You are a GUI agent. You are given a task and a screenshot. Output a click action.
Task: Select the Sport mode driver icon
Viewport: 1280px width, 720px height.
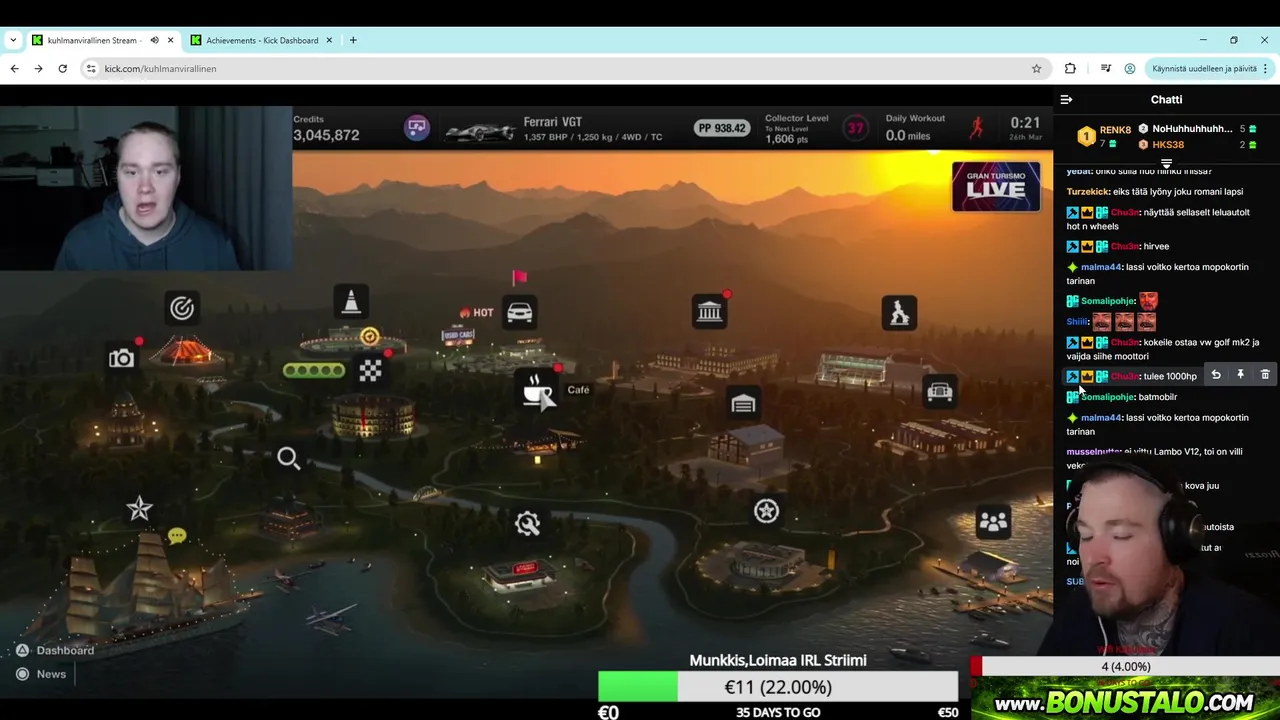tap(899, 313)
